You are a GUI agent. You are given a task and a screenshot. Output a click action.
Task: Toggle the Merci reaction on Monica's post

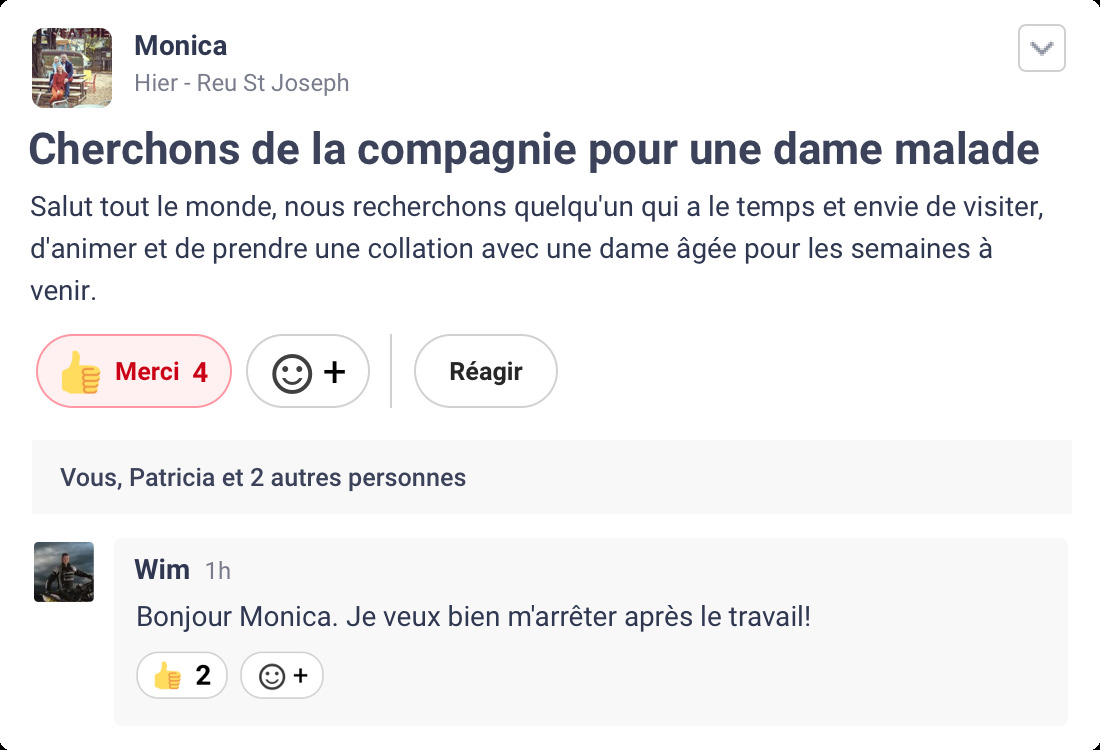(134, 371)
